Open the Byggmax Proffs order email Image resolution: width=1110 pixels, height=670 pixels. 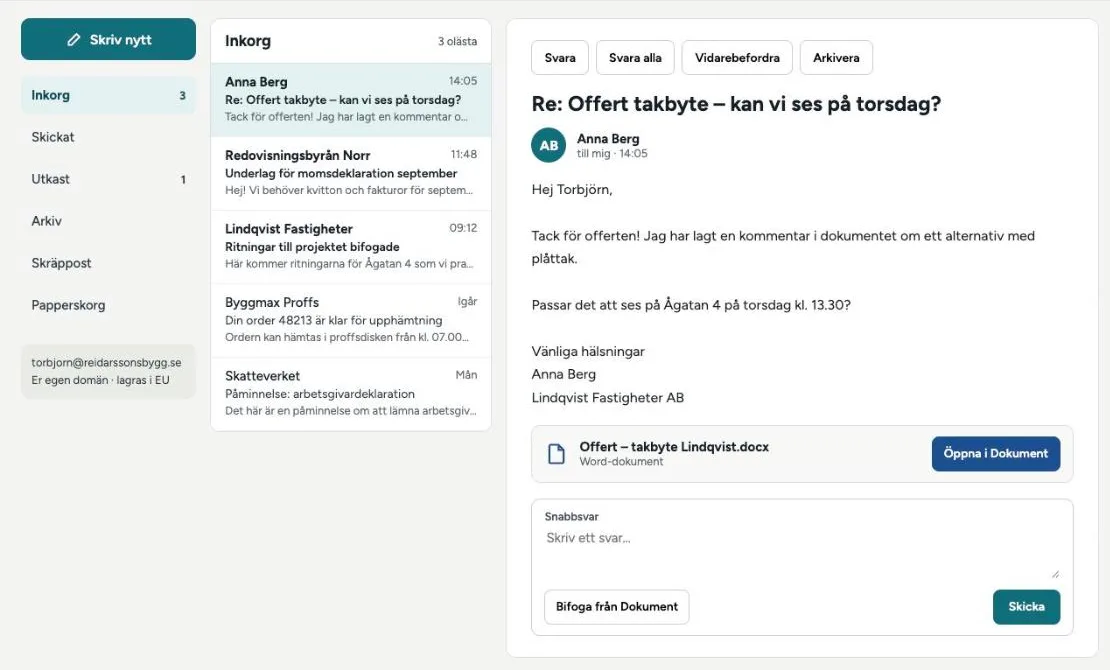(x=351, y=321)
